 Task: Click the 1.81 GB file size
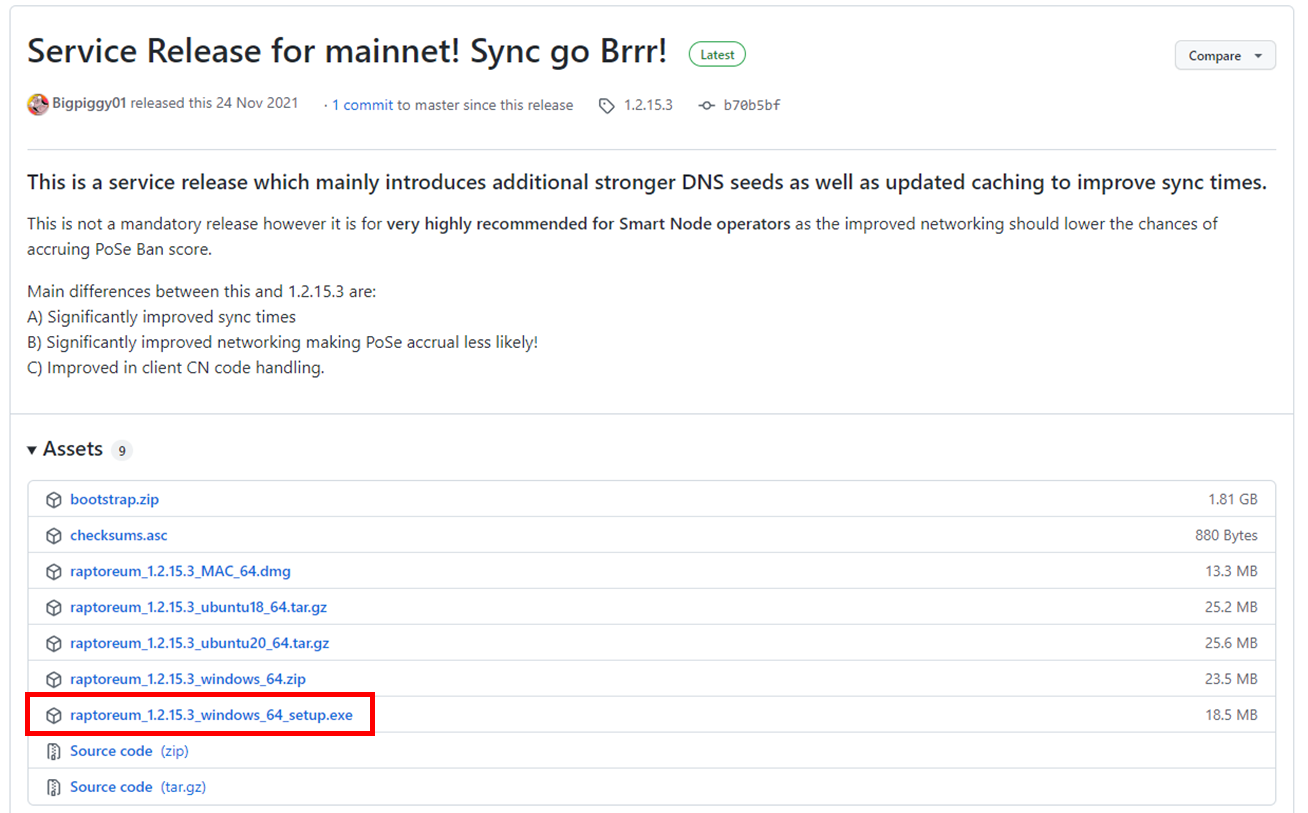click(x=1233, y=499)
